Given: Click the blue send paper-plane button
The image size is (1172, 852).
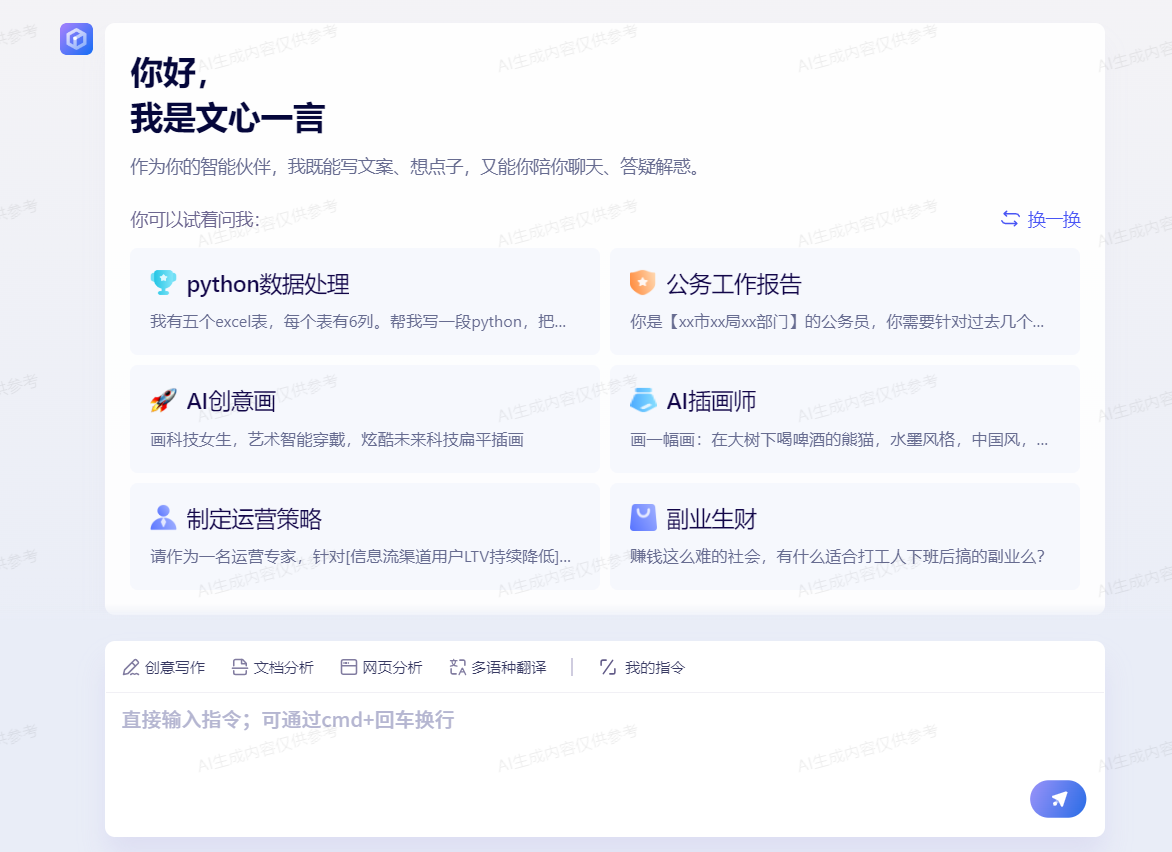Looking at the screenshot, I should [1058, 799].
